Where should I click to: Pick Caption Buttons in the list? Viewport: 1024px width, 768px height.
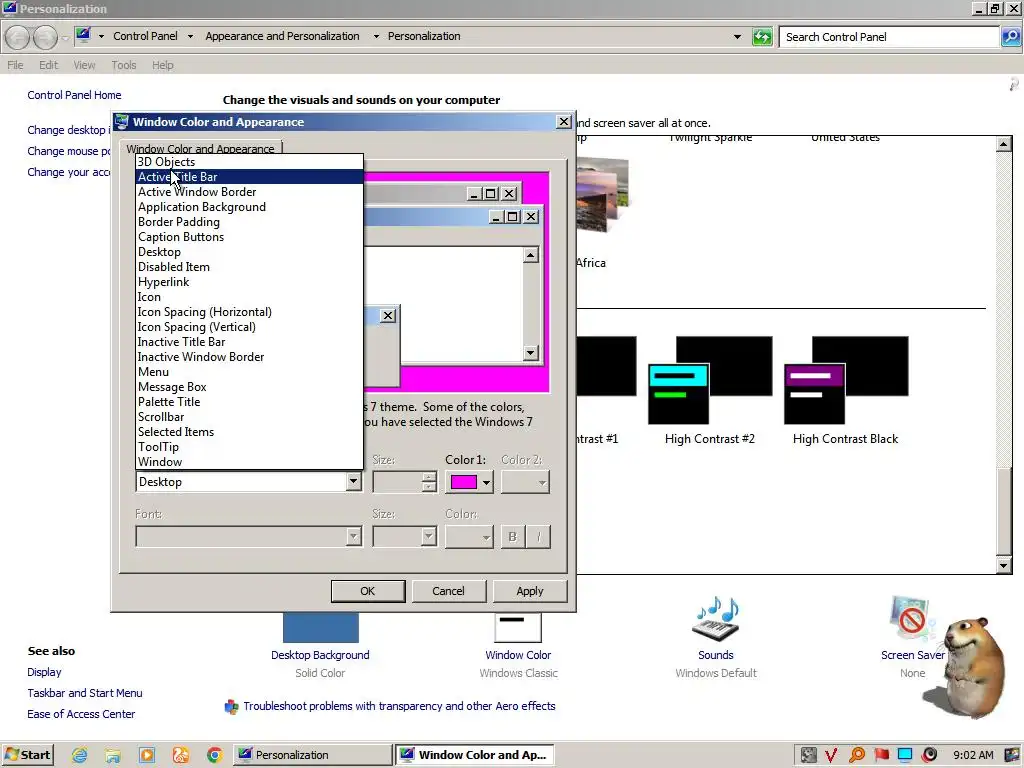coord(249,237)
